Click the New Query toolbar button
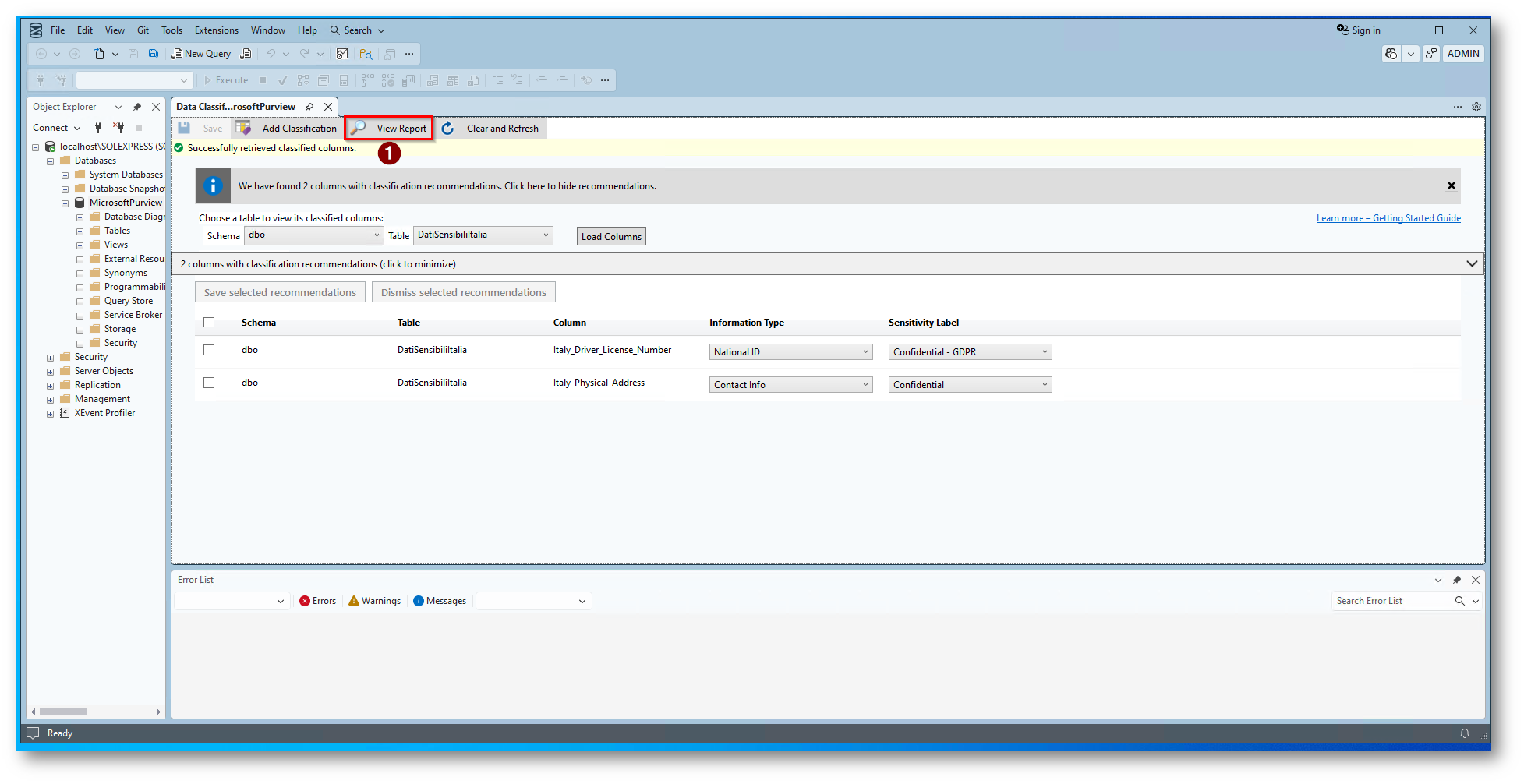This screenshot has width=1524, height=784. click(201, 54)
